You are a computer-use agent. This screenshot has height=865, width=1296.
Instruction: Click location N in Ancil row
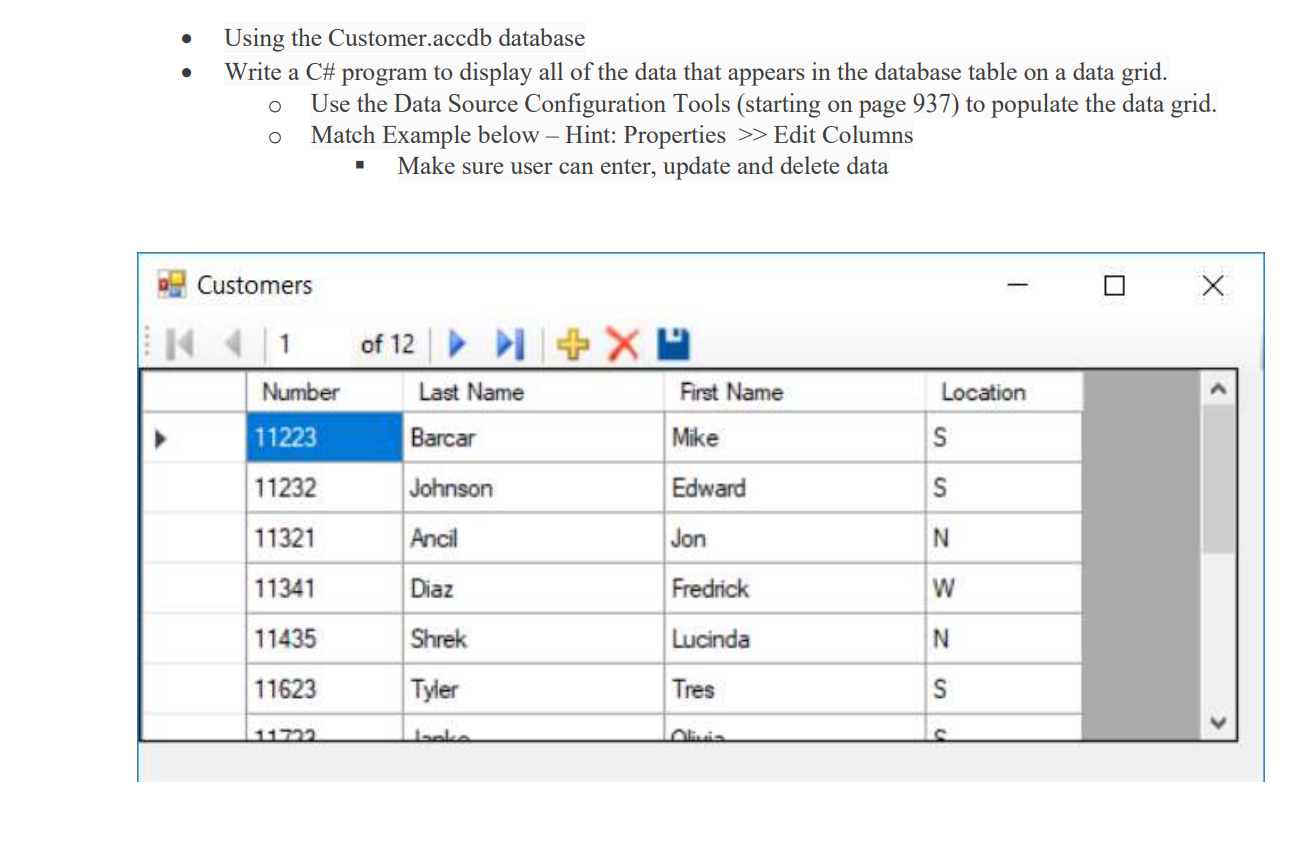pyautogui.click(x=1004, y=538)
